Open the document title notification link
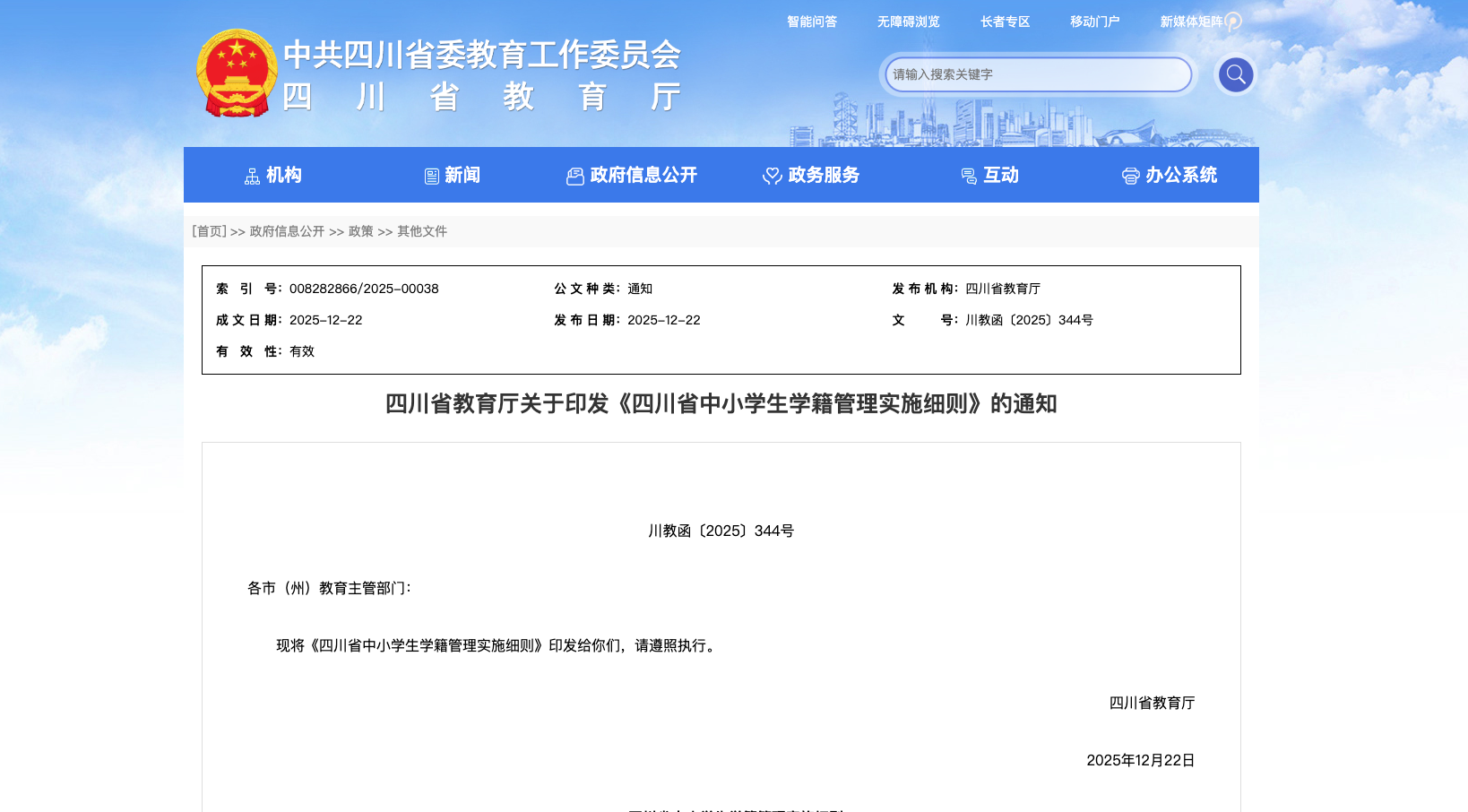Viewport: 1468px width, 812px height. [x=721, y=404]
